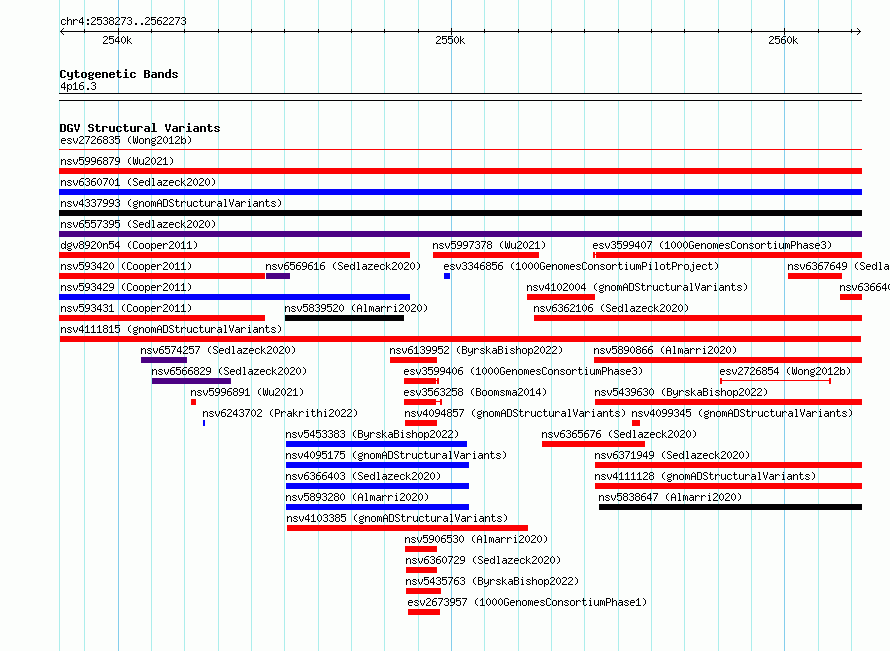890x651 pixels.
Task: Open nsv6360701 (Sedlazeck2020) variant
Action: click(x=138, y=182)
